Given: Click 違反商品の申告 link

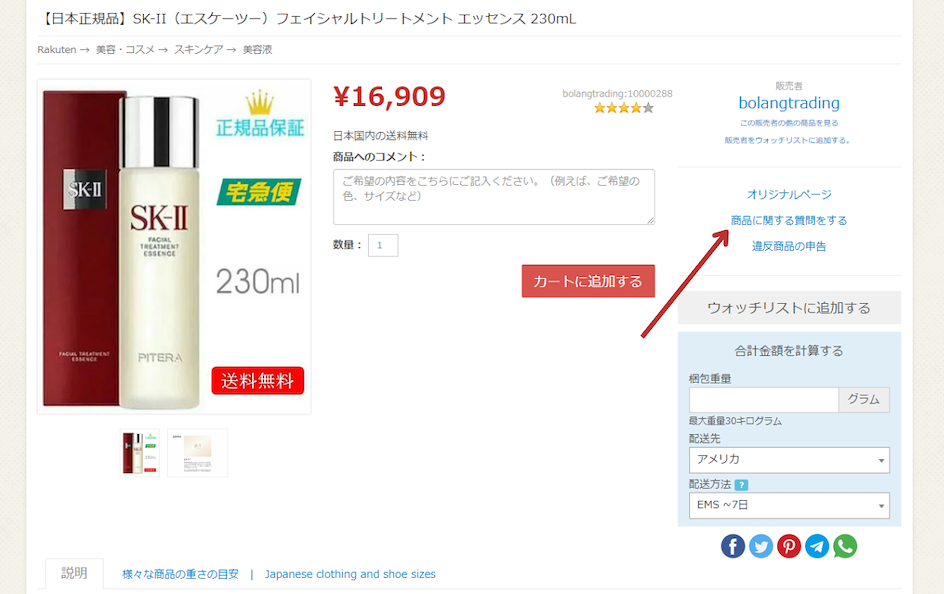Looking at the screenshot, I should click(x=789, y=246).
